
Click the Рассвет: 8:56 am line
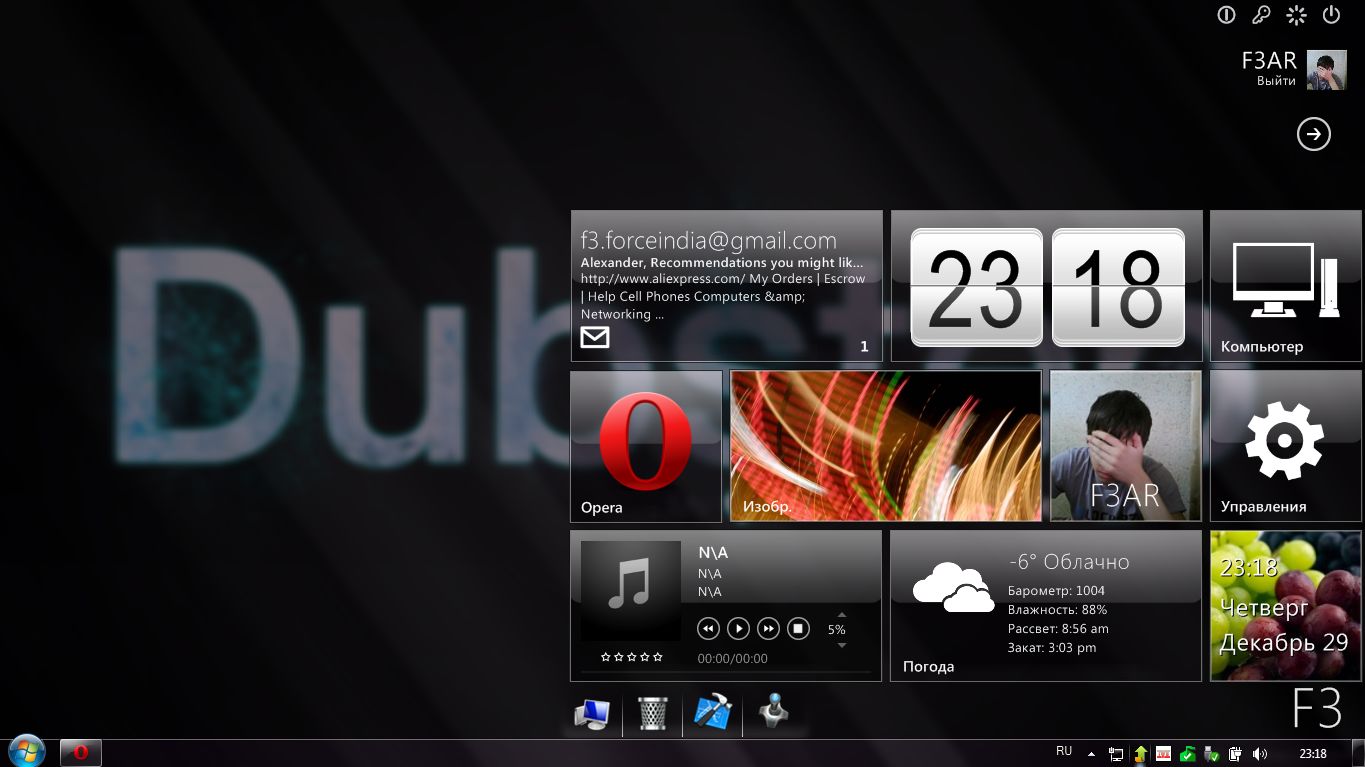(1058, 629)
